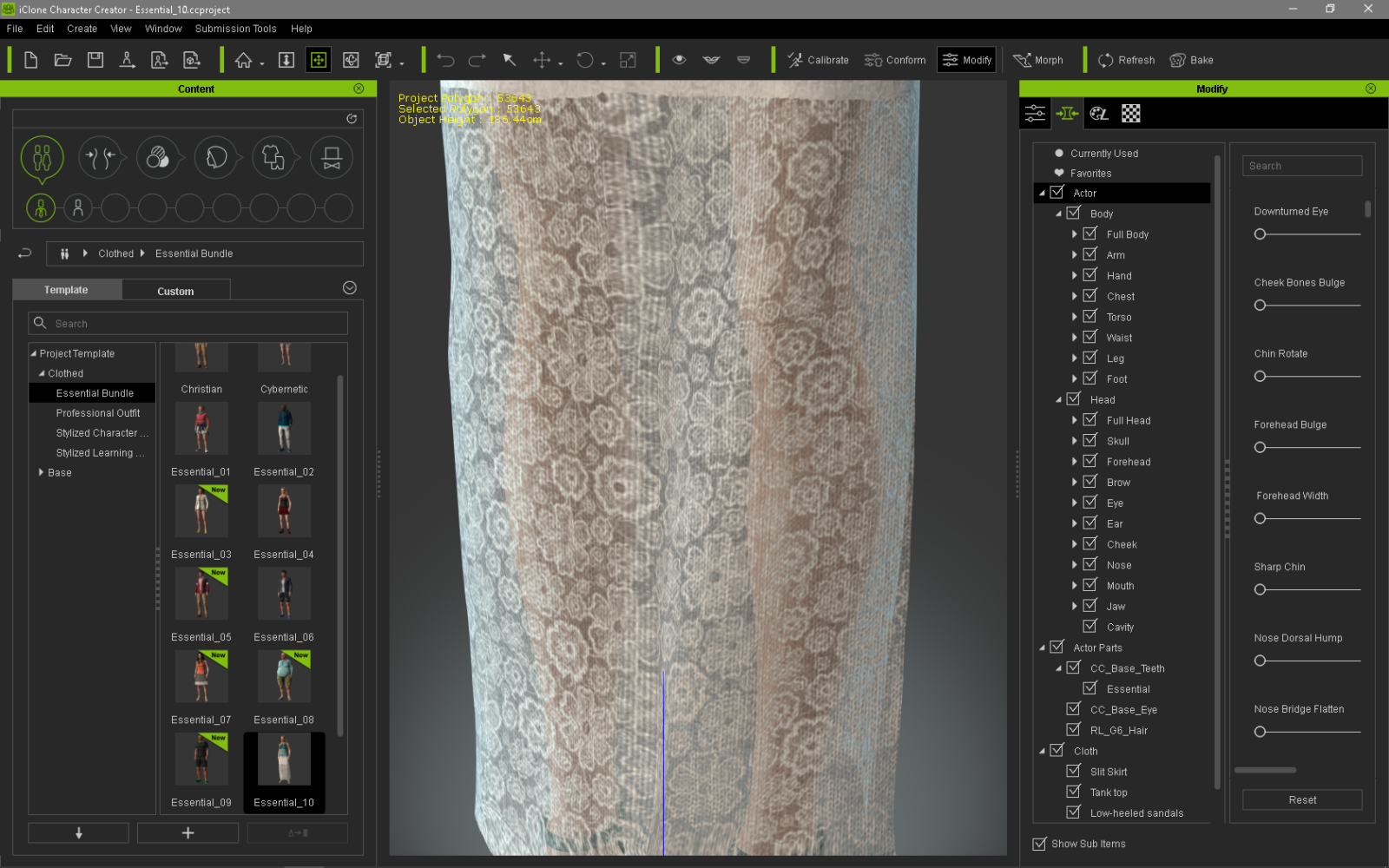Save project using the floppy disk icon
Viewport: 1389px width, 868px height.
[95, 60]
